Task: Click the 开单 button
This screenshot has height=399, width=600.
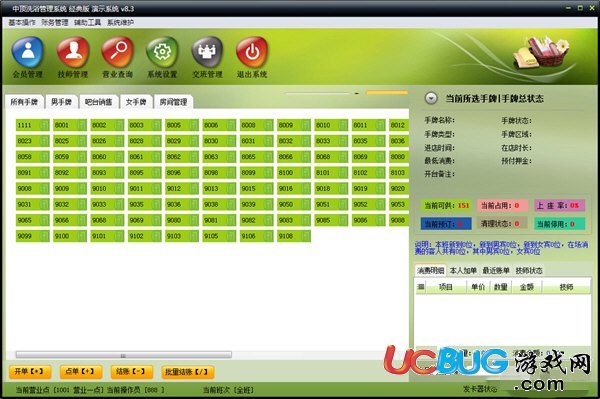Action: (x=29, y=371)
